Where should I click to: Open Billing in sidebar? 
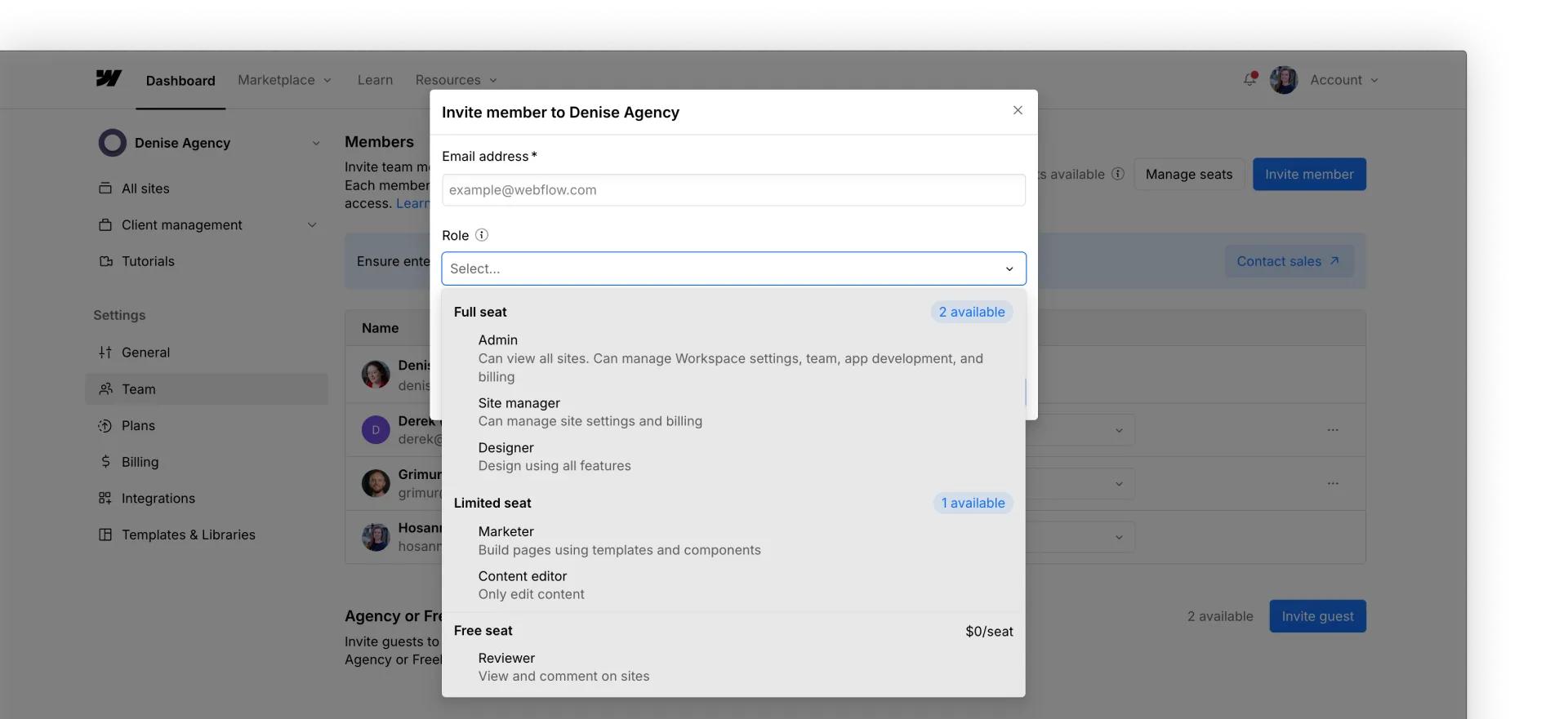click(207, 462)
